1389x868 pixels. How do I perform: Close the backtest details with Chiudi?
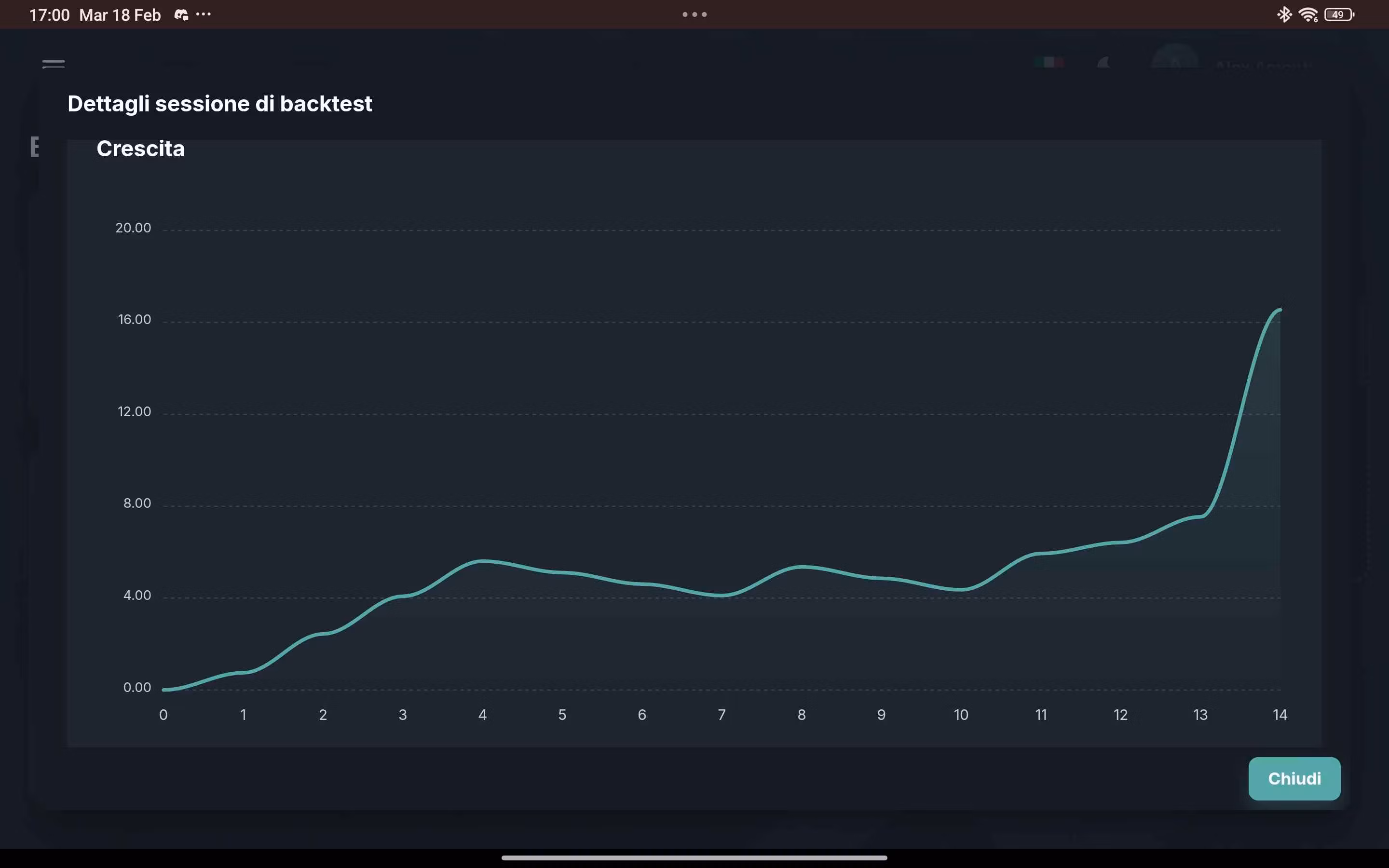[x=1294, y=778]
